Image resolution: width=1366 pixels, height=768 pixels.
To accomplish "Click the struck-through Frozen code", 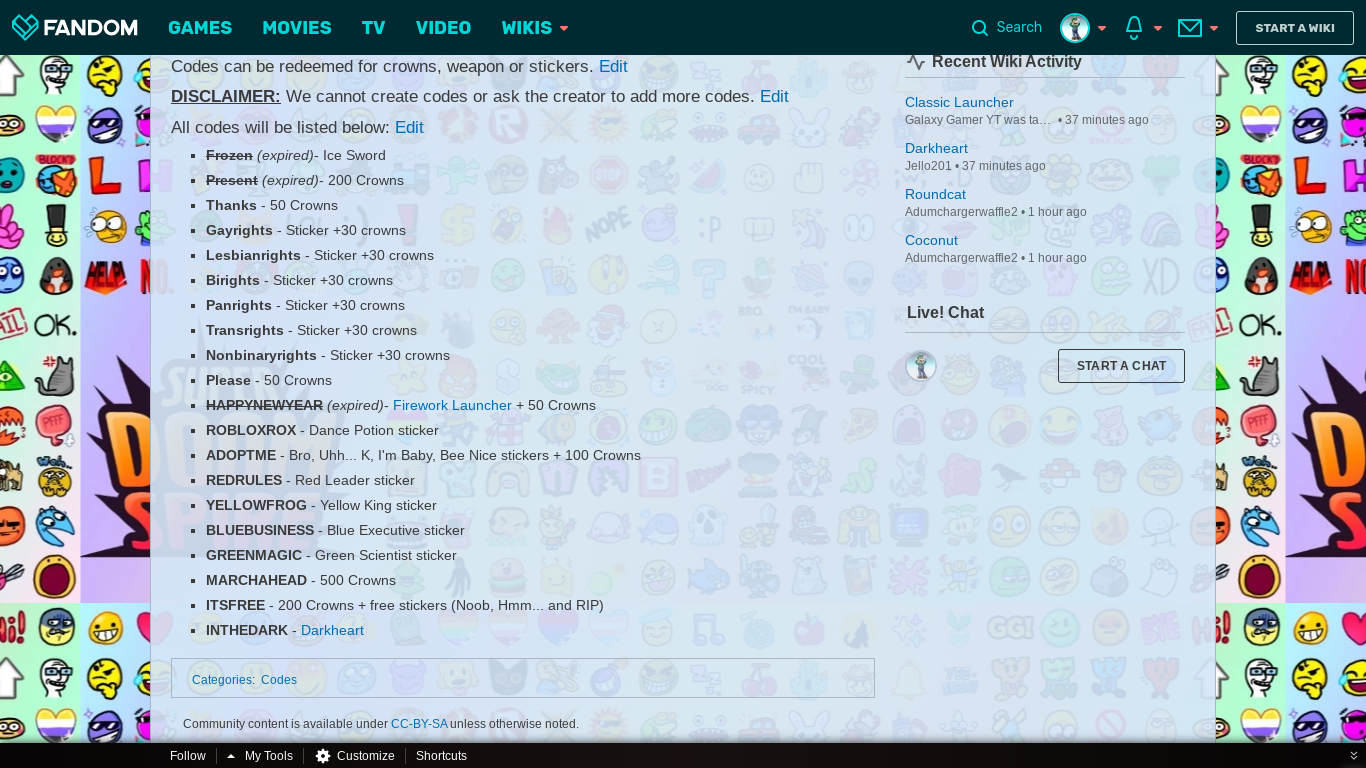I will coord(229,156).
